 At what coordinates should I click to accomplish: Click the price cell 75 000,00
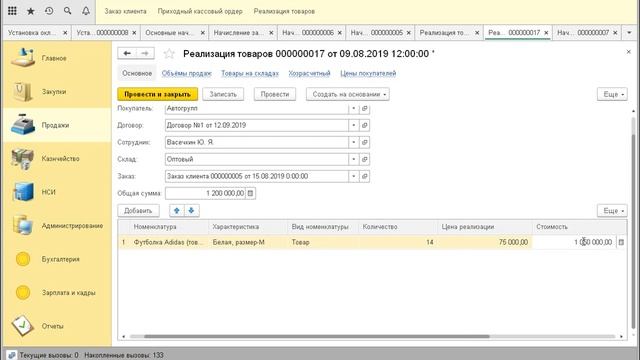[484, 242]
